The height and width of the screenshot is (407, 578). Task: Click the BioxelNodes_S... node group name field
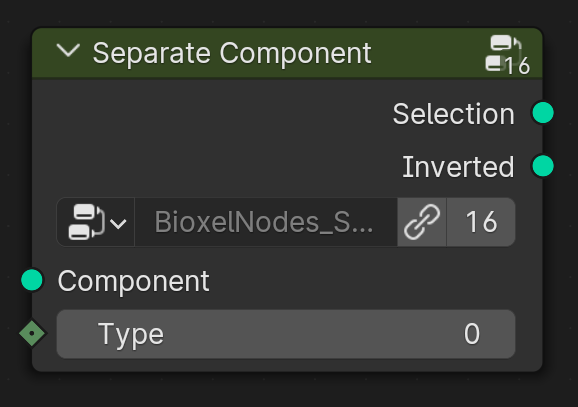click(x=266, y=222)
